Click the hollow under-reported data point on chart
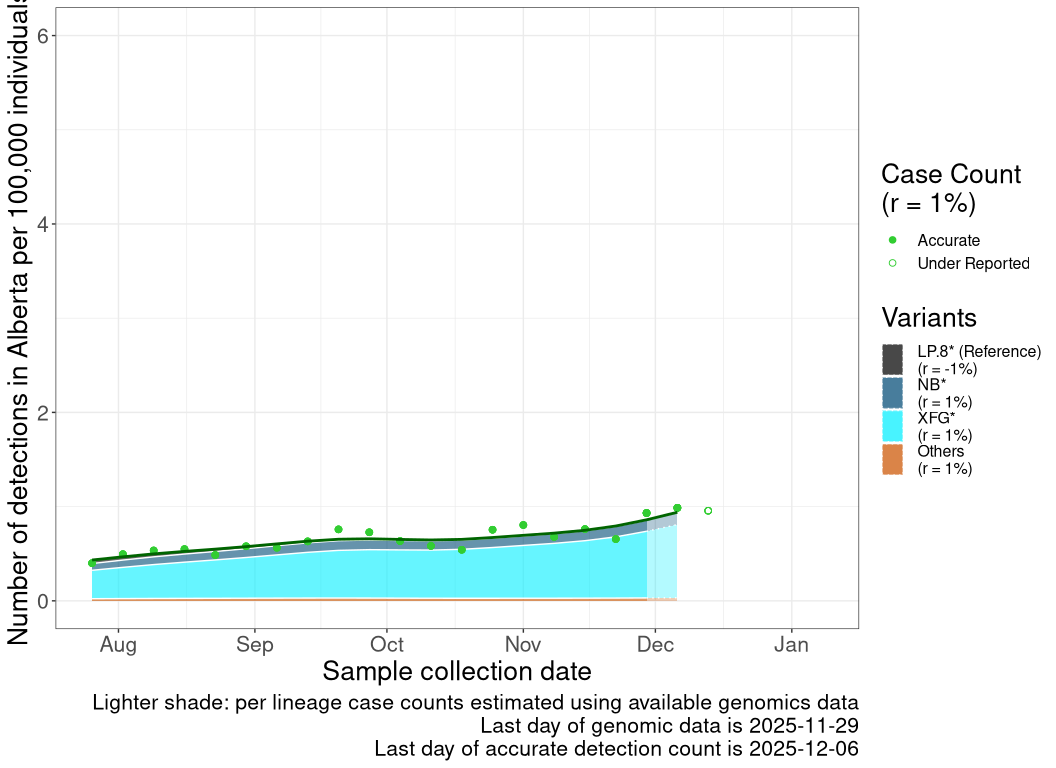1056x768 pixels. click(x=708, y=511)
